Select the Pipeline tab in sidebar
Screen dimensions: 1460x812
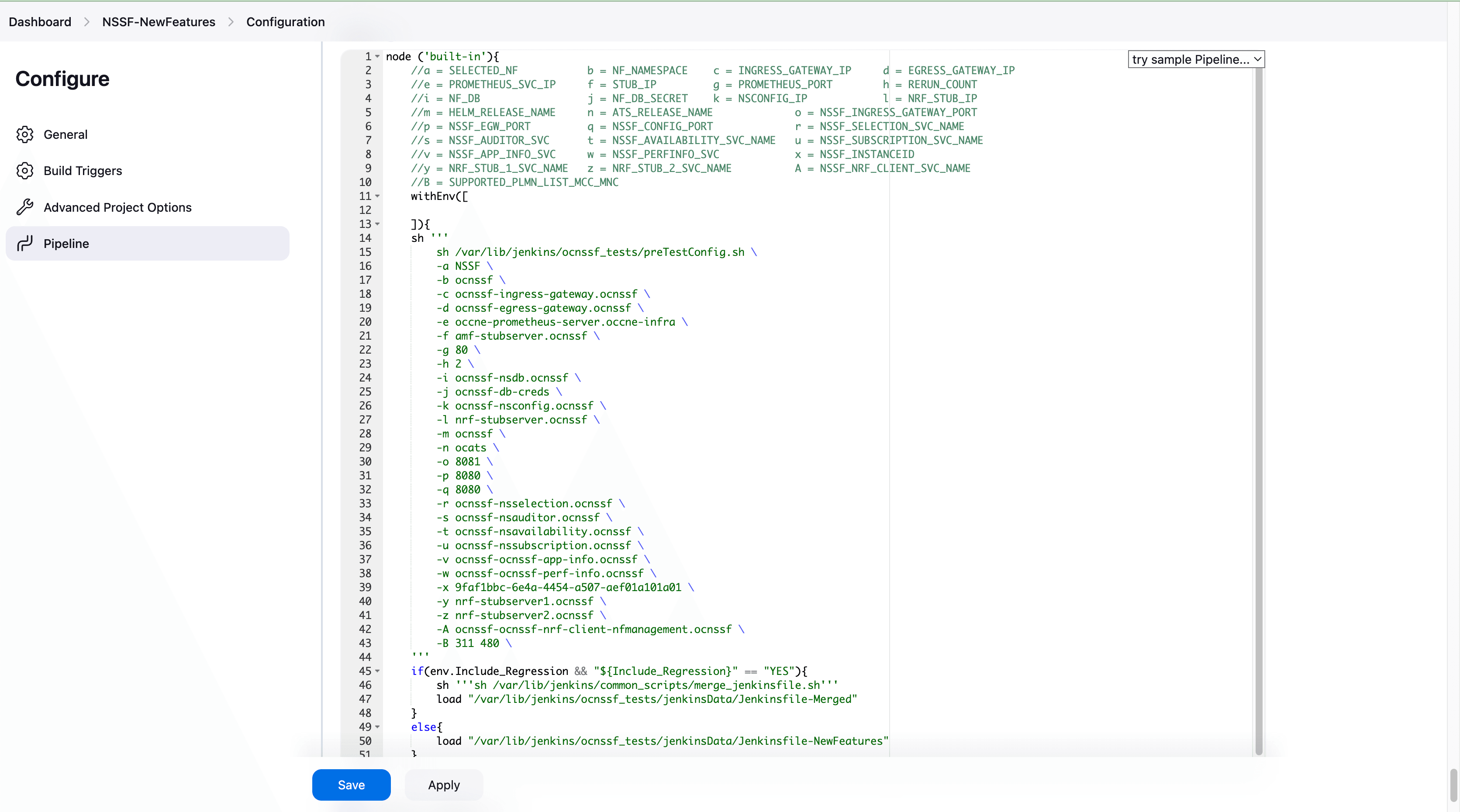tap(66, 243)
